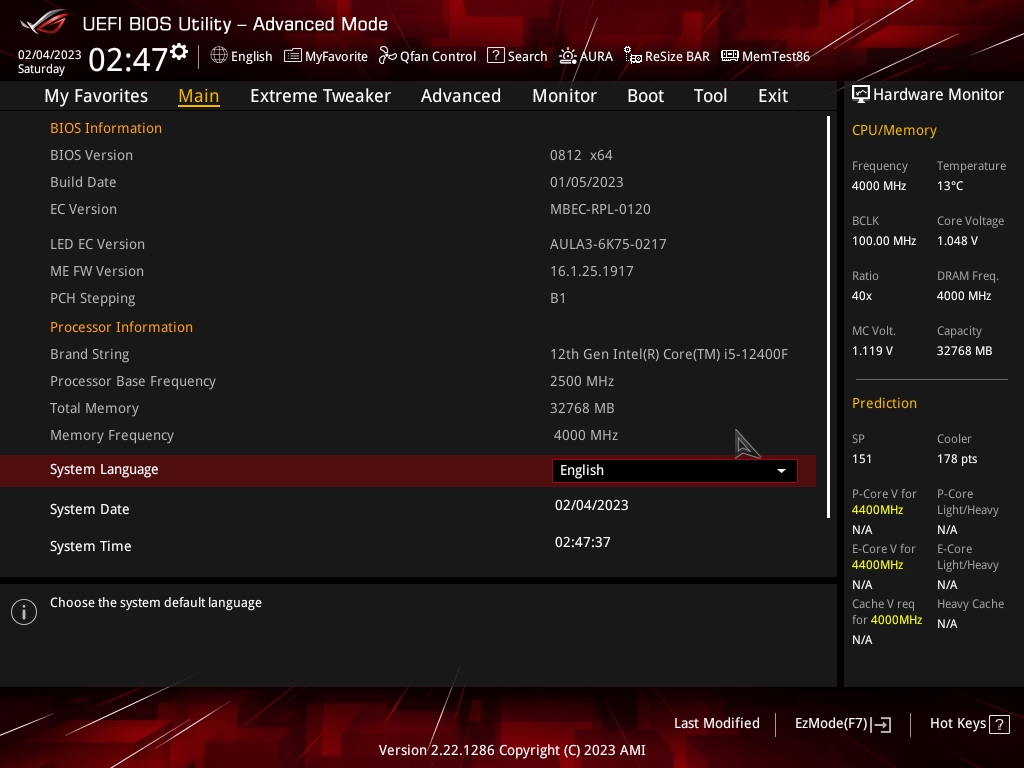Click the vertical scrollbar in Main panel

tap(829, 316)
